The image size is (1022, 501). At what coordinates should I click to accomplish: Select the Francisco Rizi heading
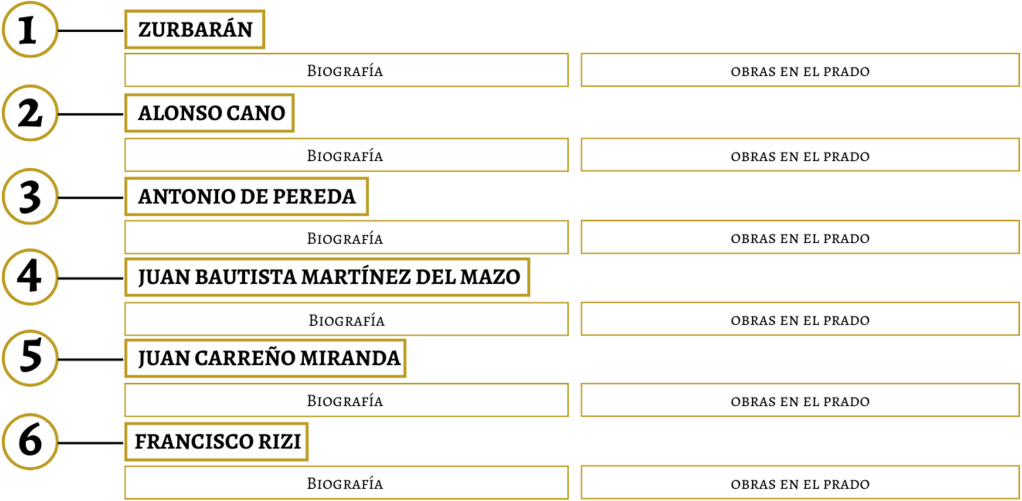pyautogui.click(x=218, y=440)
